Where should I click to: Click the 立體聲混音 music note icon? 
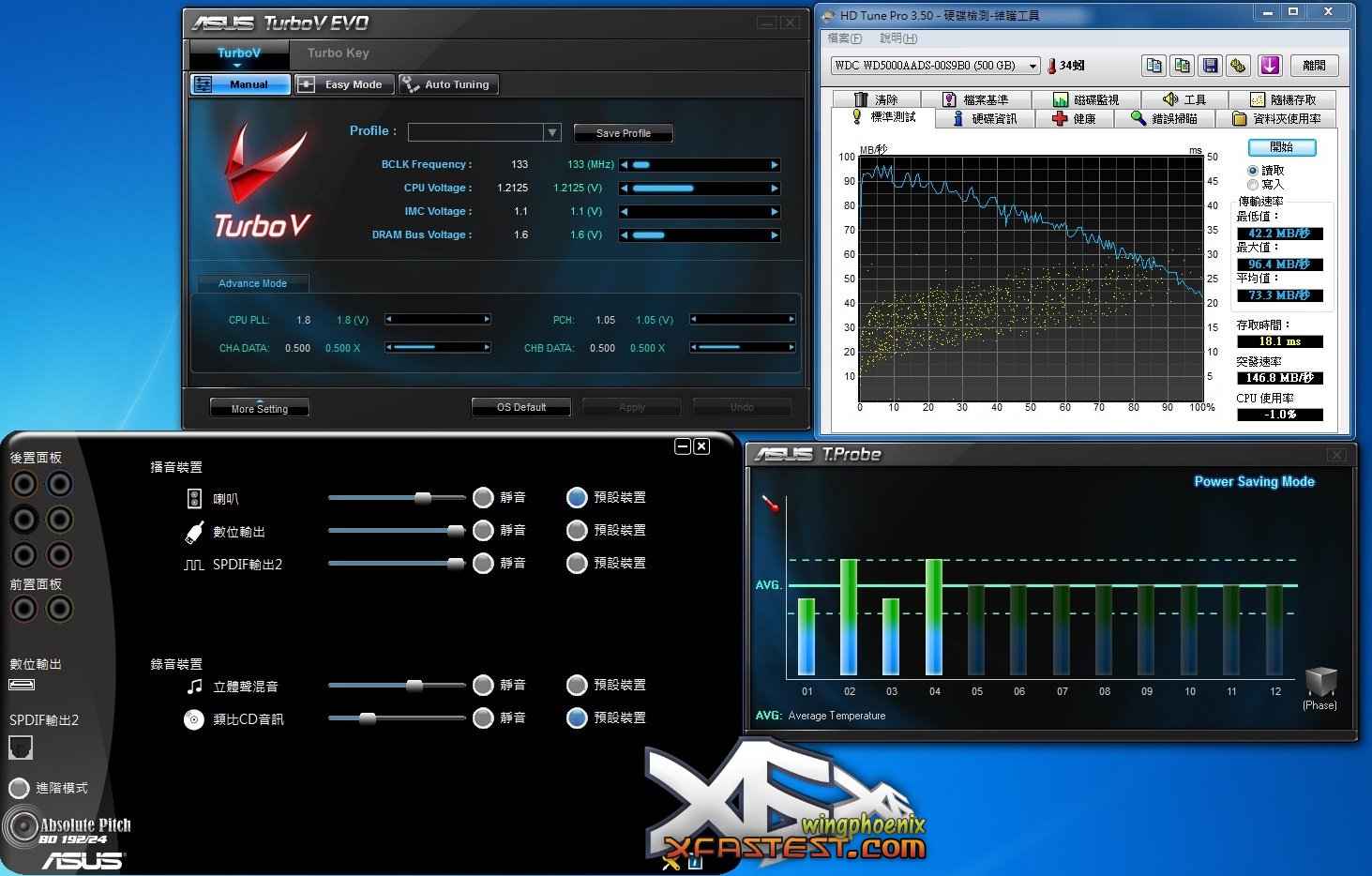[x=194, y=687]
